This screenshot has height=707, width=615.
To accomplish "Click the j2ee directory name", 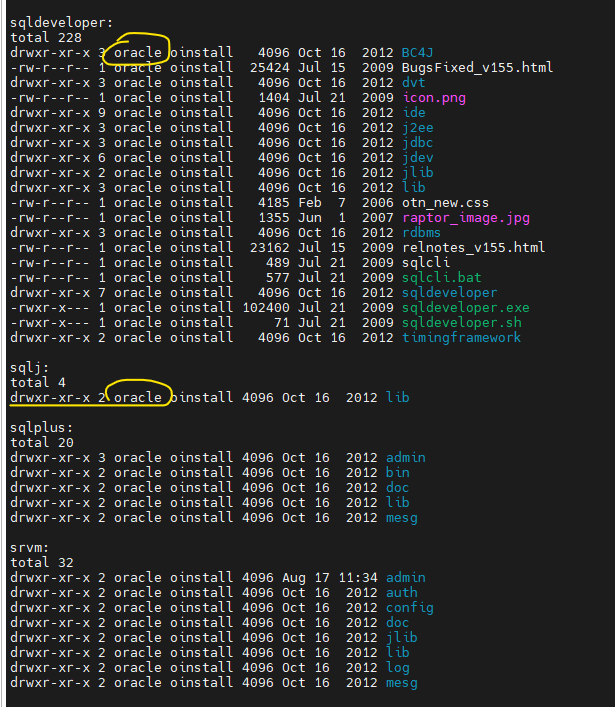I will click(x=417, y=128).
